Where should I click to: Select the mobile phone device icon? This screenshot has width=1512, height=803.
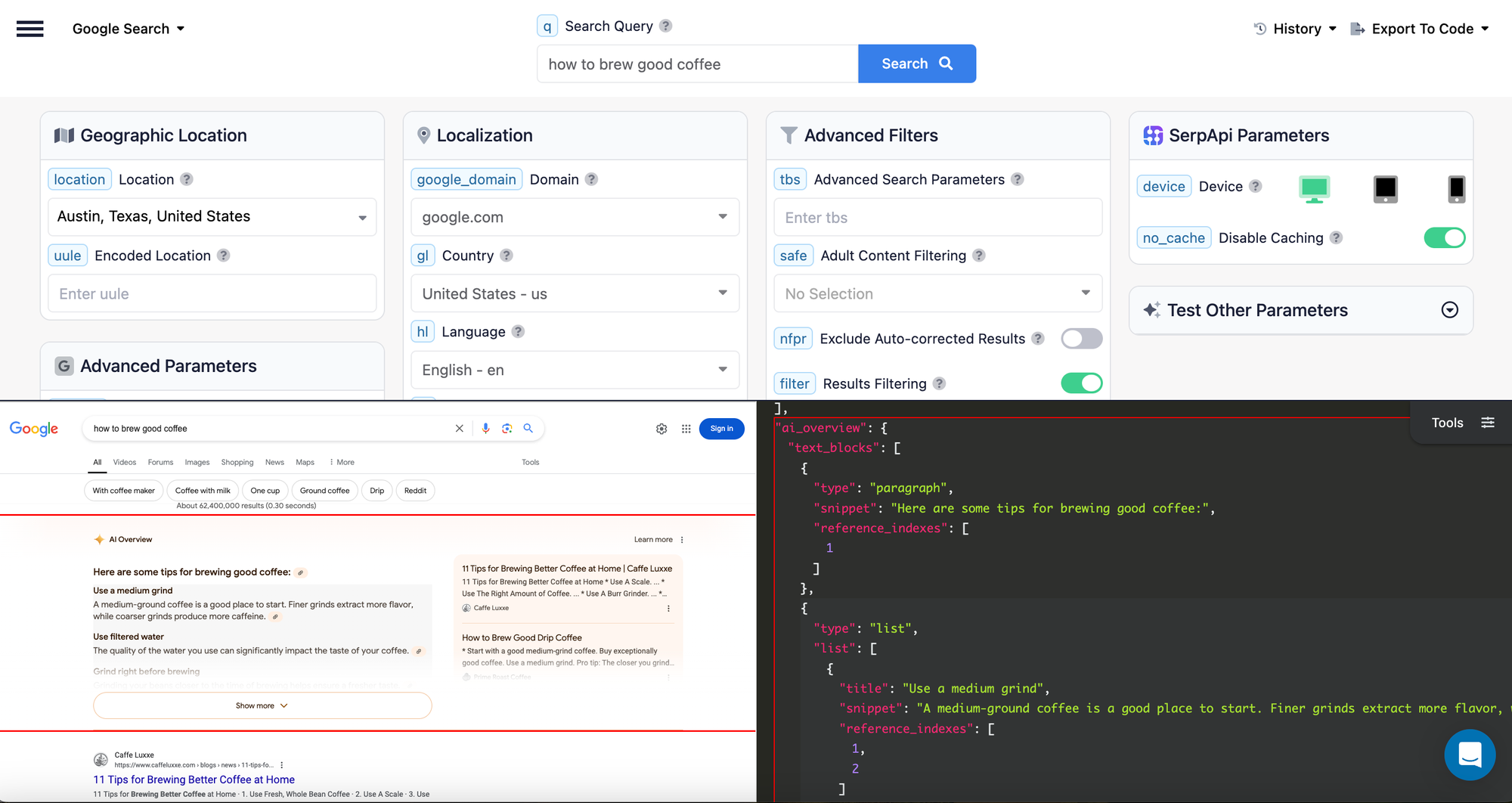point(1457,189)
